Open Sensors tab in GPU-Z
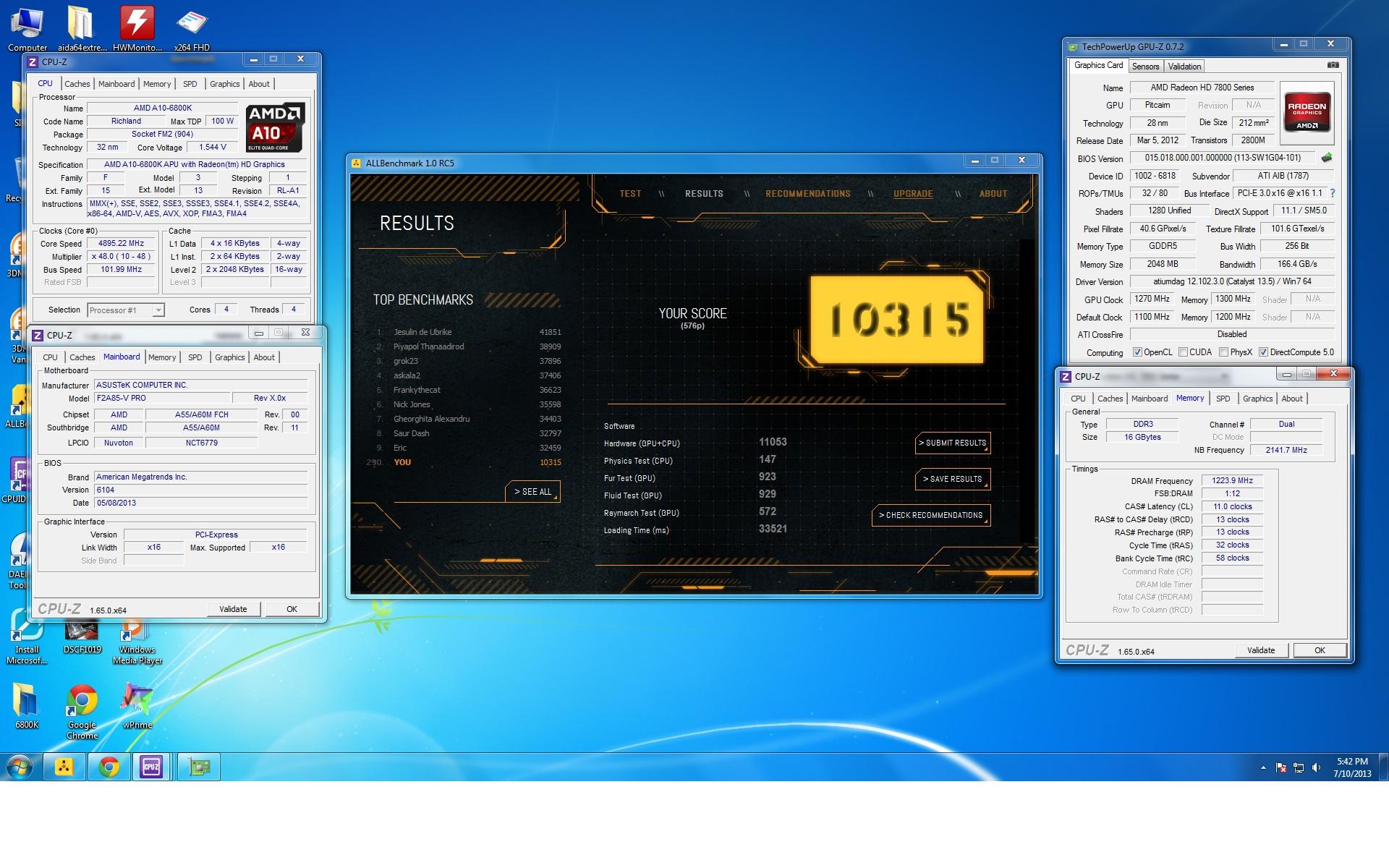Image resolution: width=1389 pixels, height=868 pixels. click(x=1145, y=67)
